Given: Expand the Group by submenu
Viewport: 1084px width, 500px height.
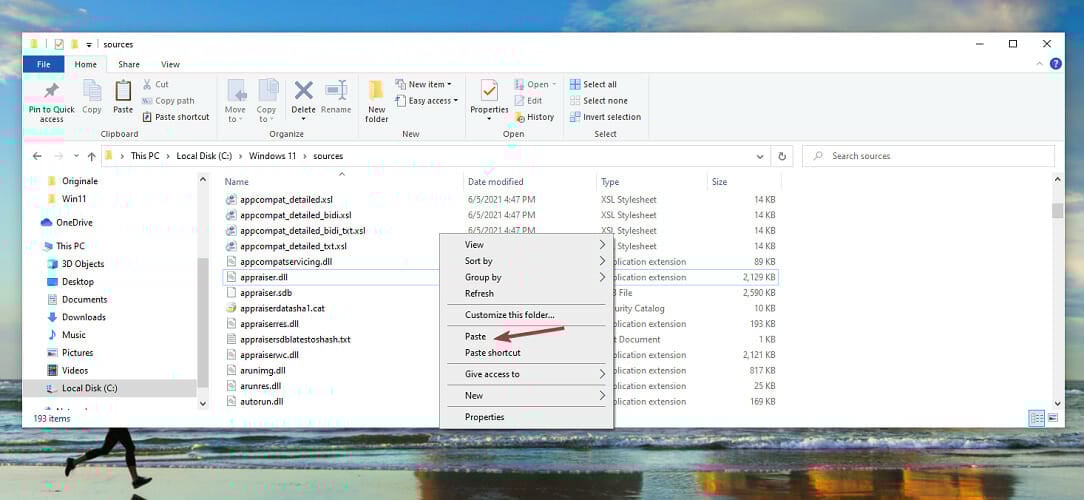Looking at the screenshot, I should tap(527, 277).
